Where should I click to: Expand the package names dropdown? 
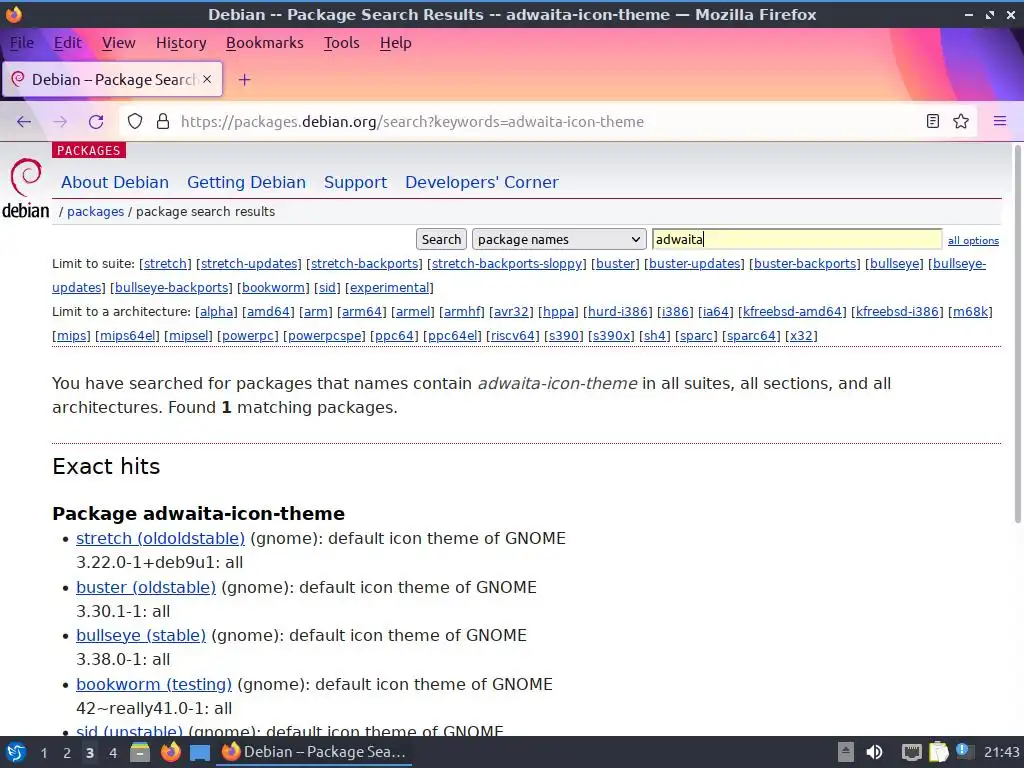[559, 239]
